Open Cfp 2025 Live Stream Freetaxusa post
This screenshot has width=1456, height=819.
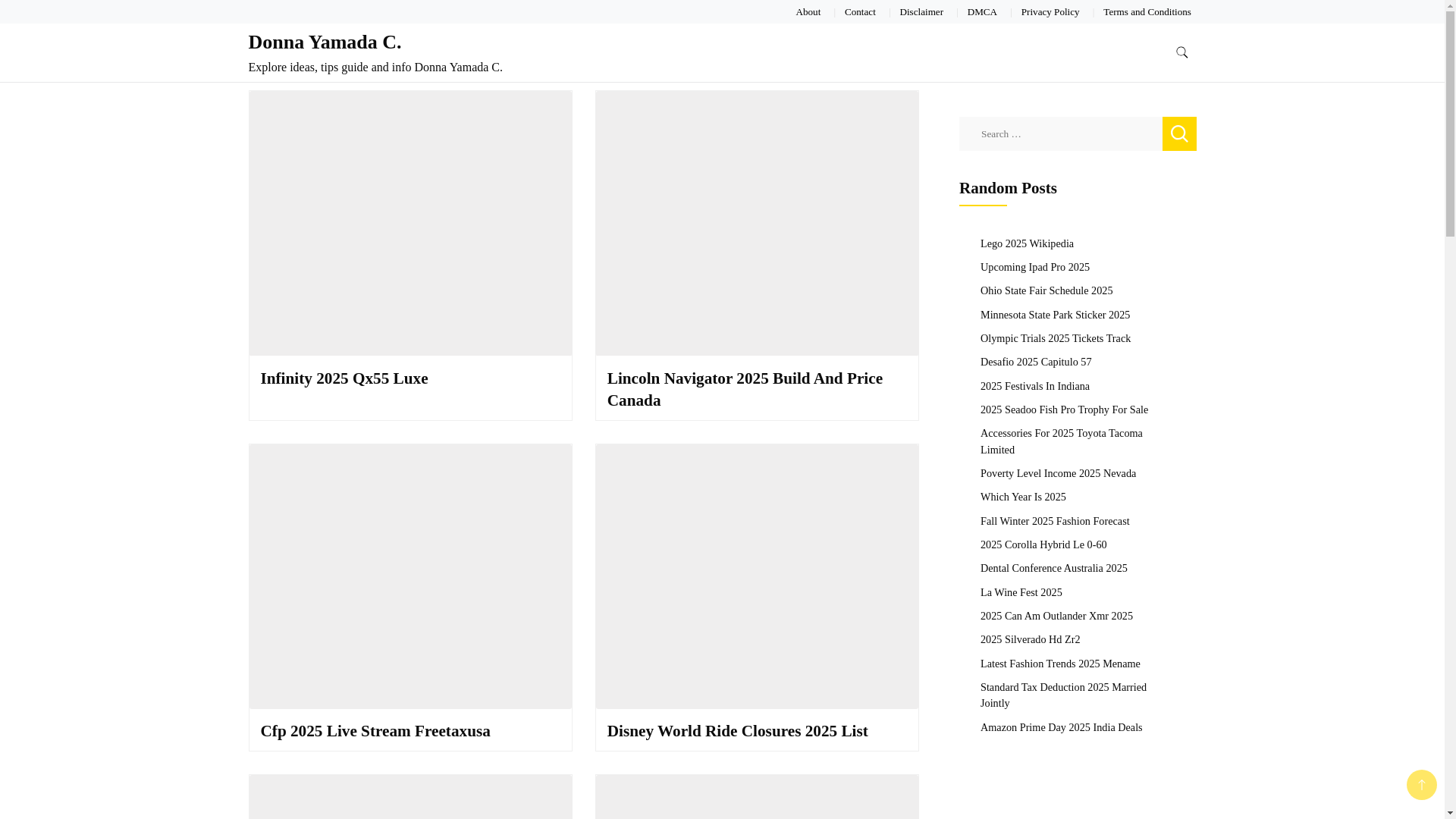click(375, 731)
